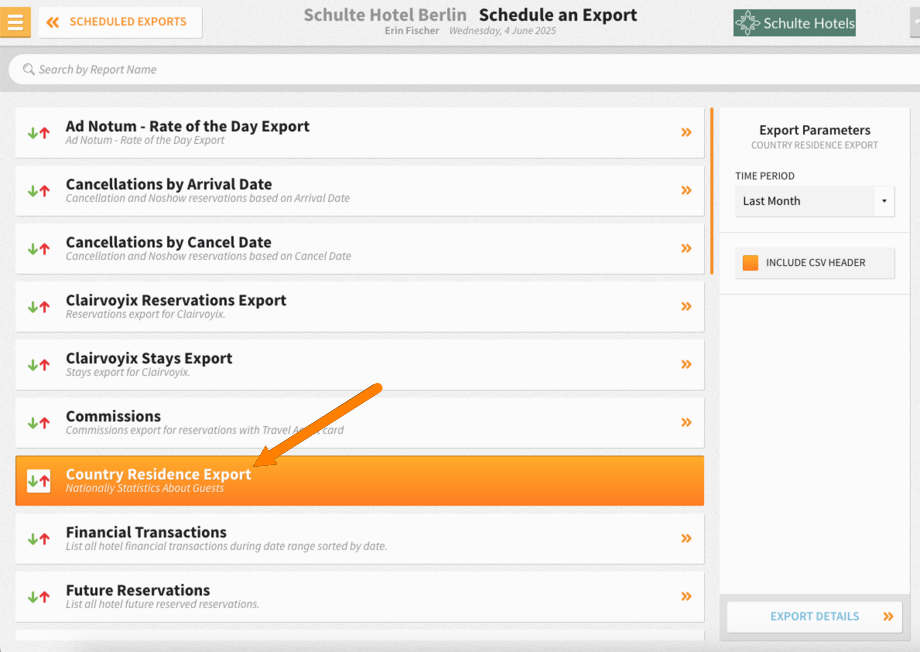Expand Commissions row chevron

pos(686,423)
